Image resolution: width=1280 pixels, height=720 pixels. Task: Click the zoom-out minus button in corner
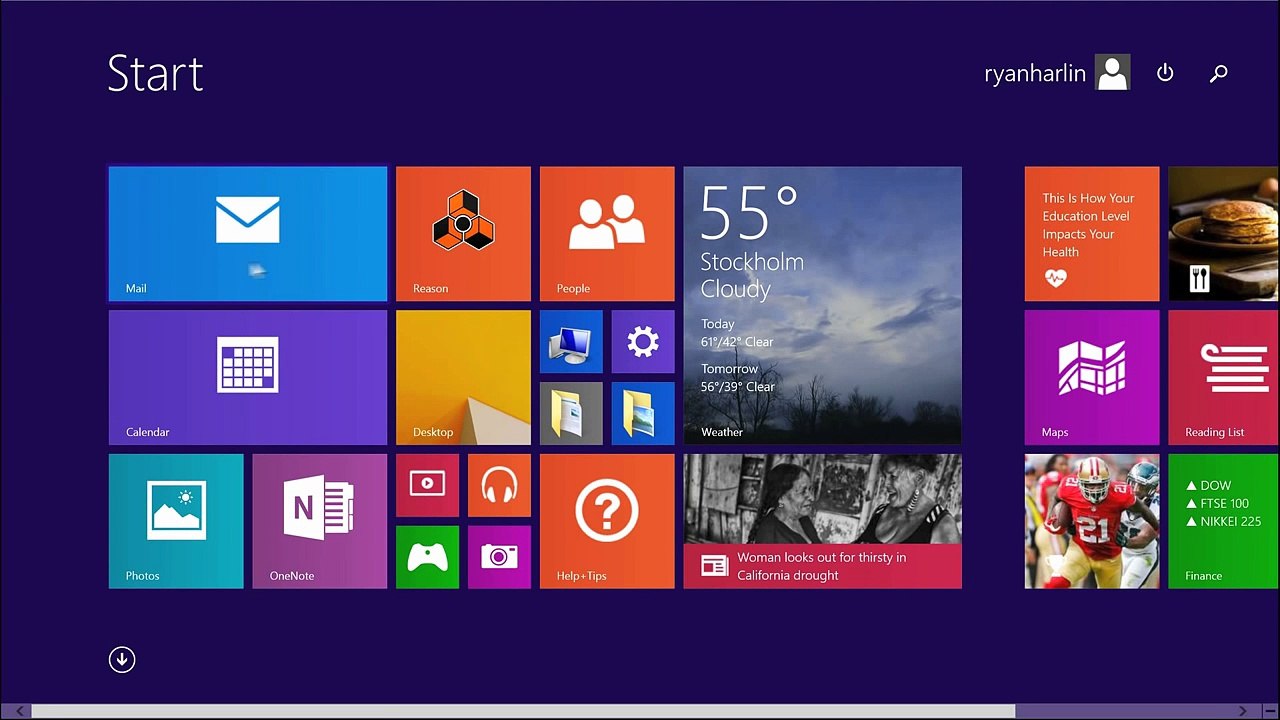pyautogui.click(x=1269, y=711)
